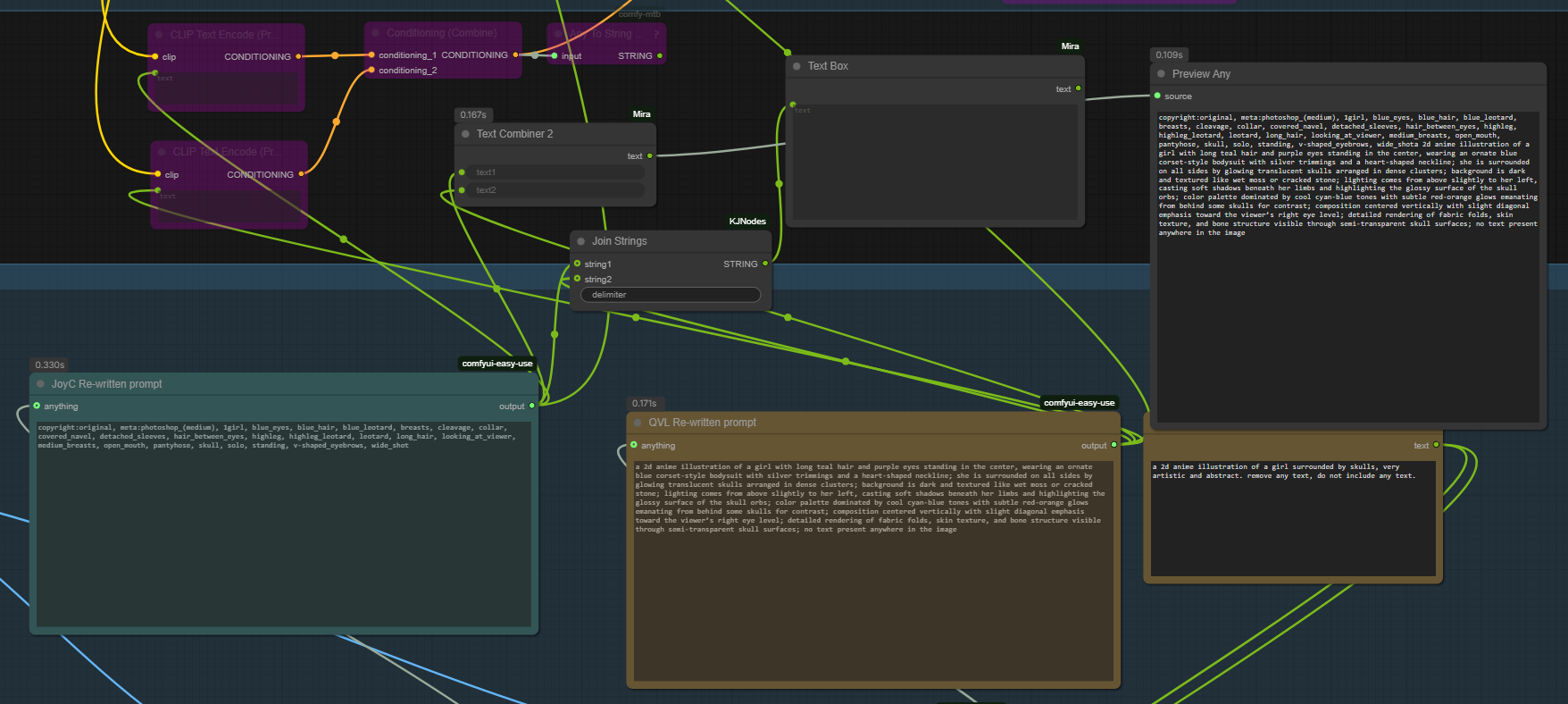
Task: Click the delimiter field in Join Strings
Action: (x=670, y=295)
